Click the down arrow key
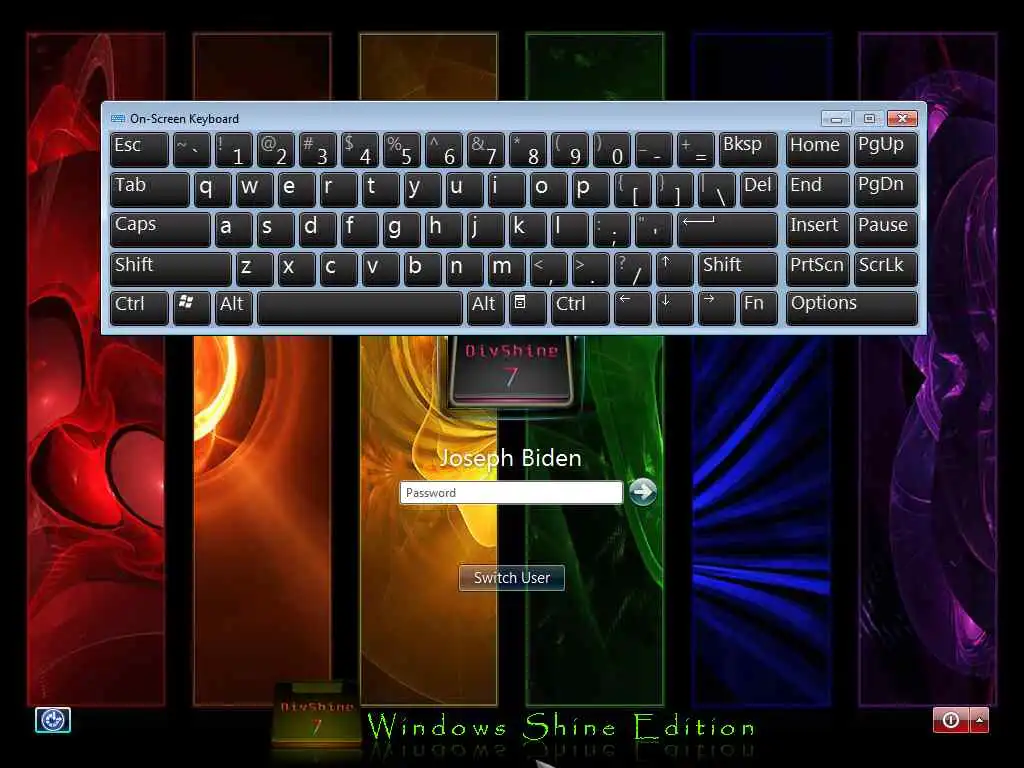The image size is (1024, 768). tap(674, 308)
